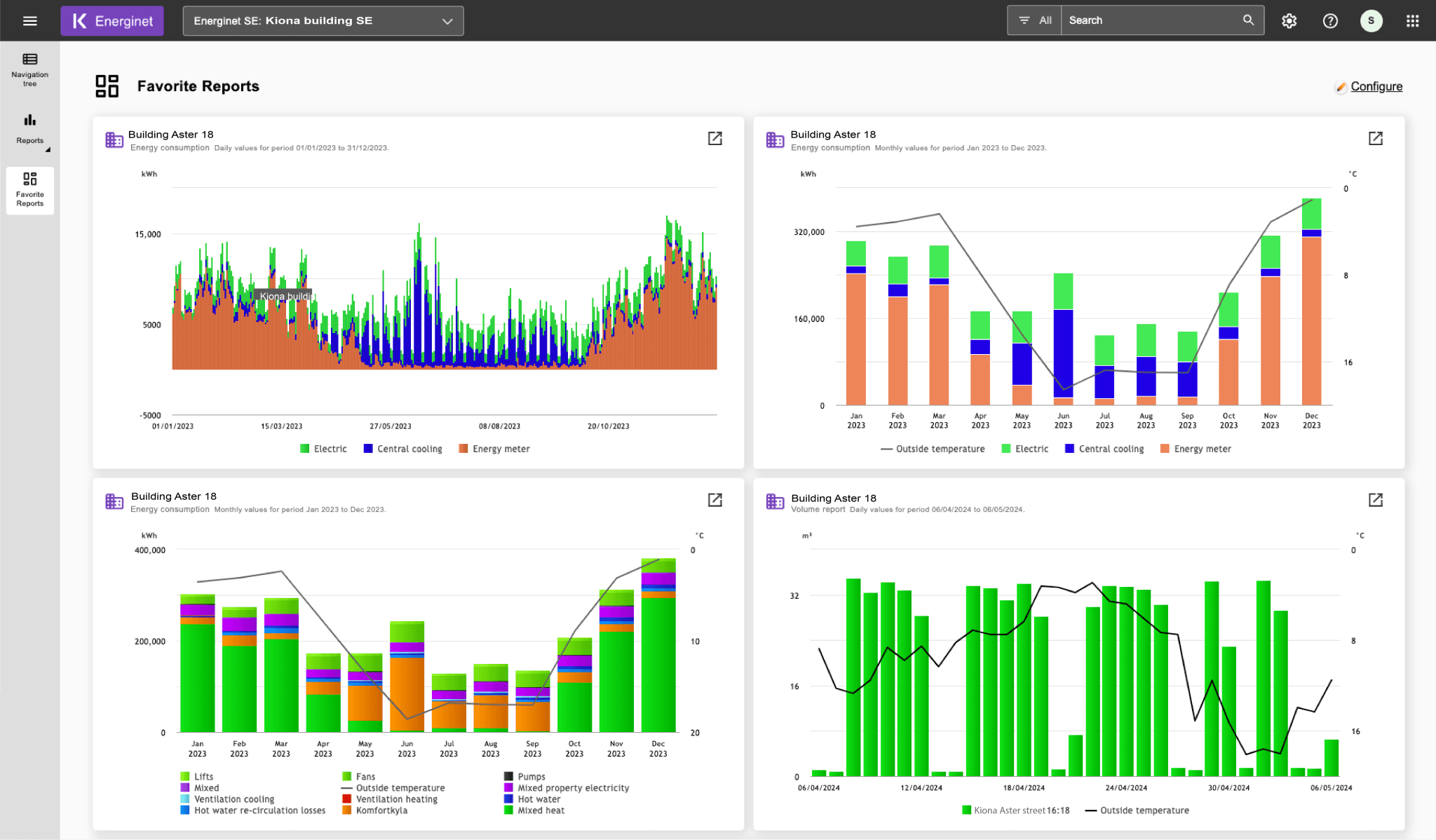Click the apps grid icon top right

point(1413,20)
